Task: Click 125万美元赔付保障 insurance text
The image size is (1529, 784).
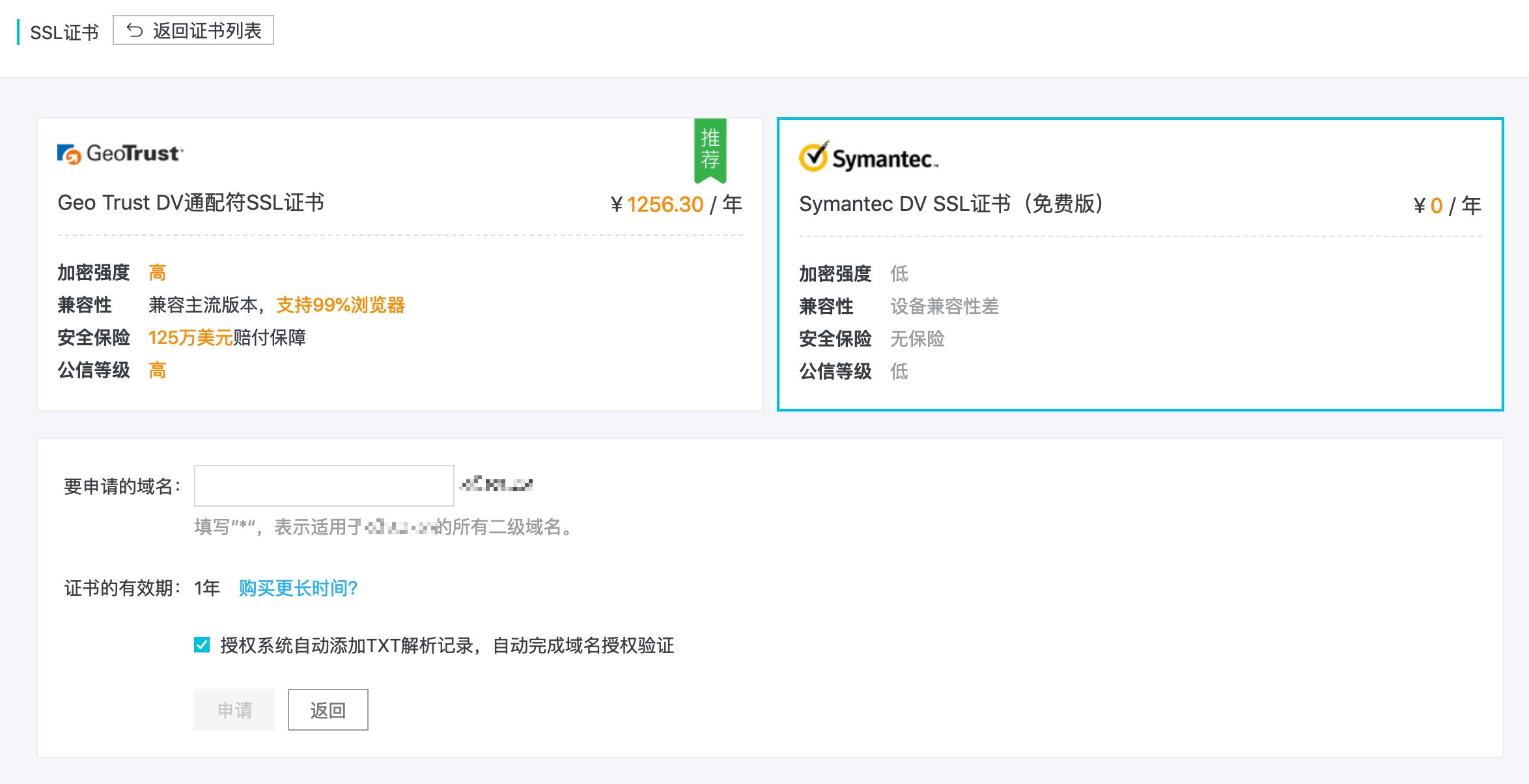Action: click(227, 337)
